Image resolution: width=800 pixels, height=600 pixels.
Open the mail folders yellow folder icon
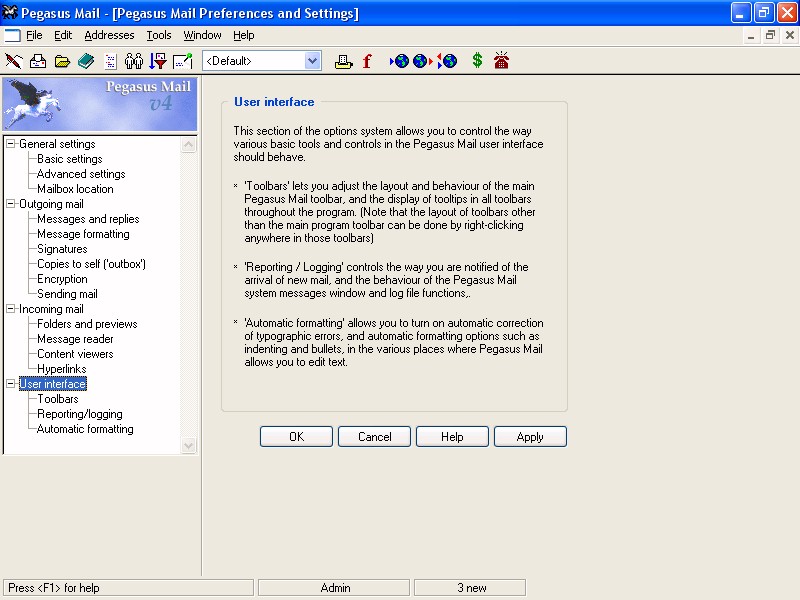pos(62,61)
